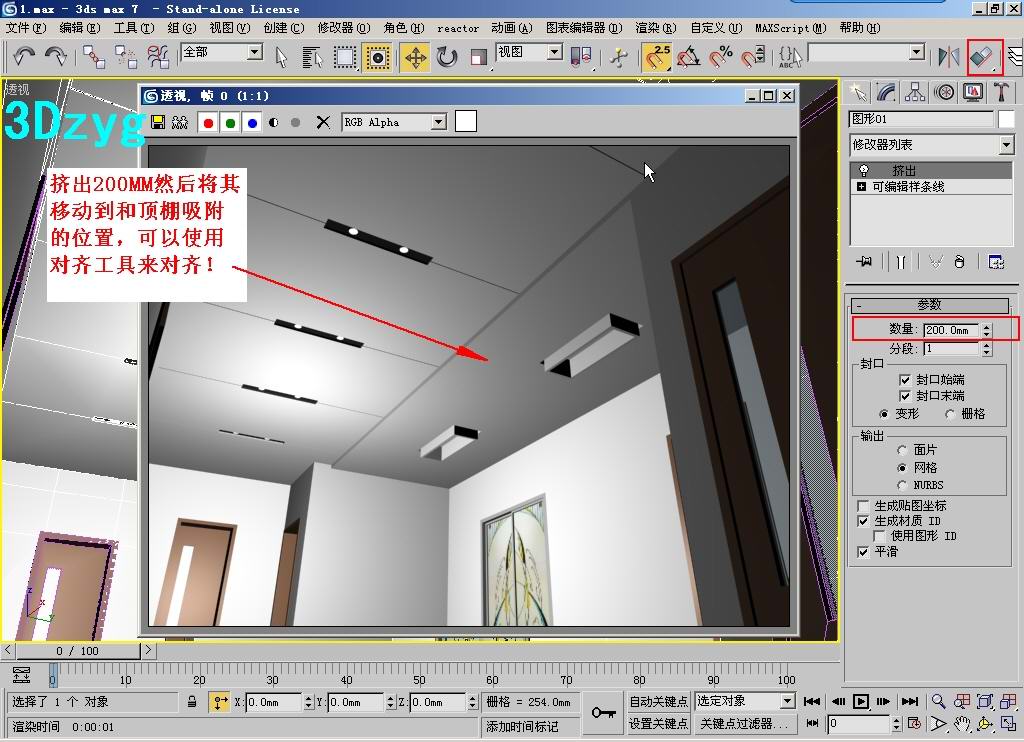Toggle Percent Snap icon
This screenshot has height=742, width=1024.
[721, 57]
